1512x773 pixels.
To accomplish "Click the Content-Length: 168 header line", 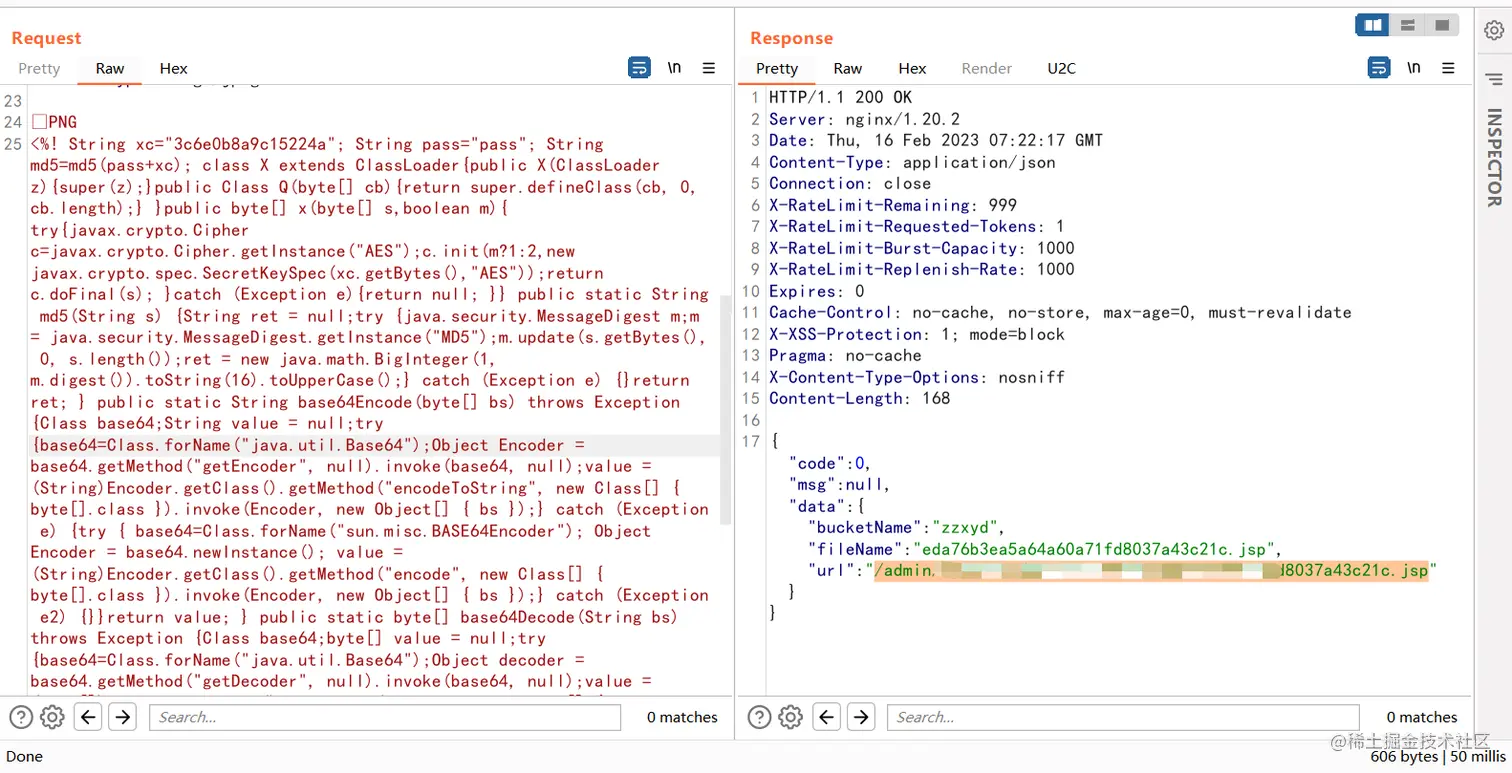I will 859,398.
